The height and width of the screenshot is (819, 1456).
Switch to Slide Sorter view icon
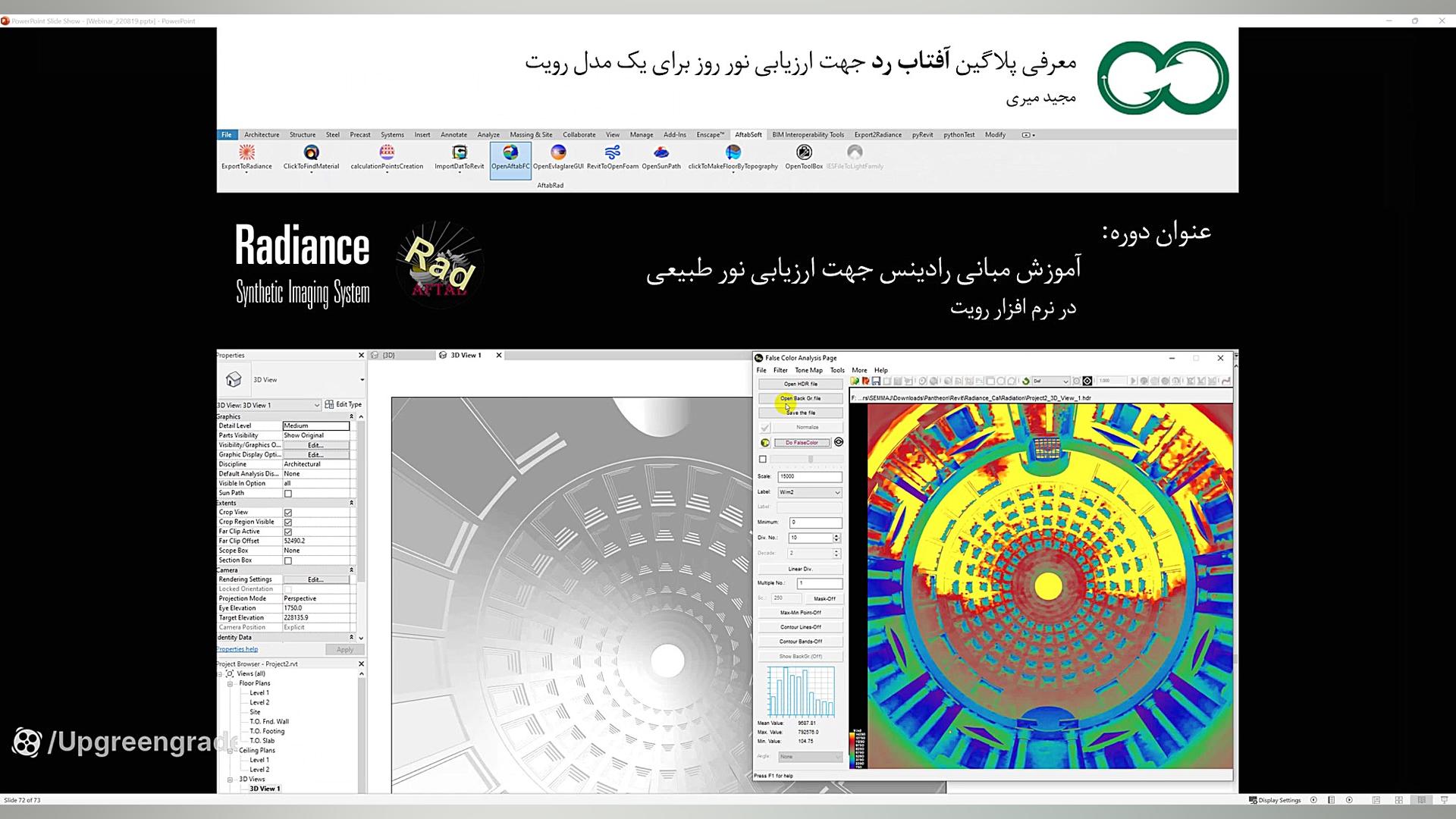tap(1399, 800)
